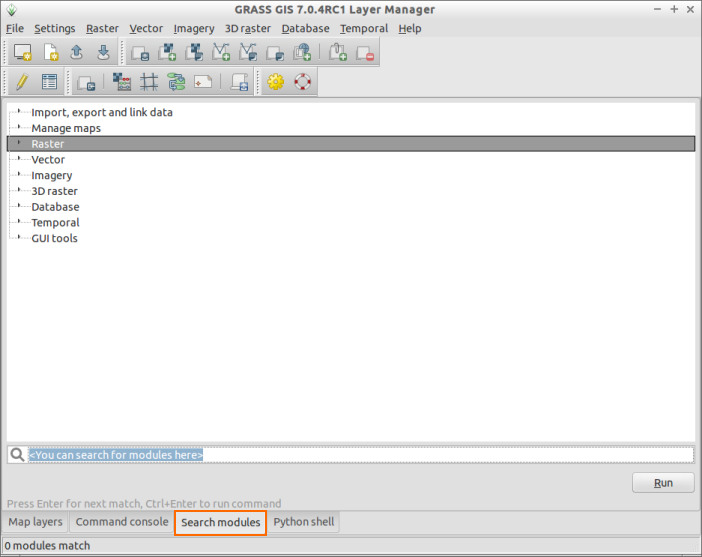Launch graphical modeler
This screenshot has width=702, height=557.
click(176, 82)
